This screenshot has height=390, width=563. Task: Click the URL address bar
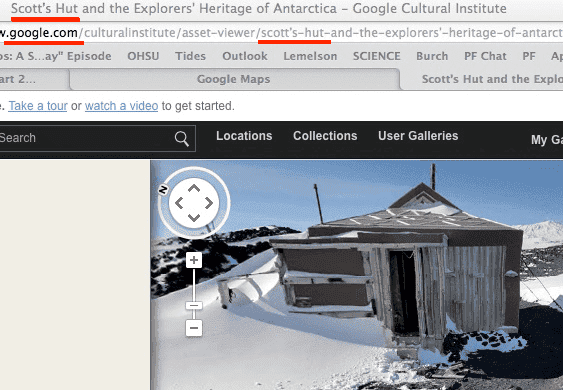[x=282, y=33]
